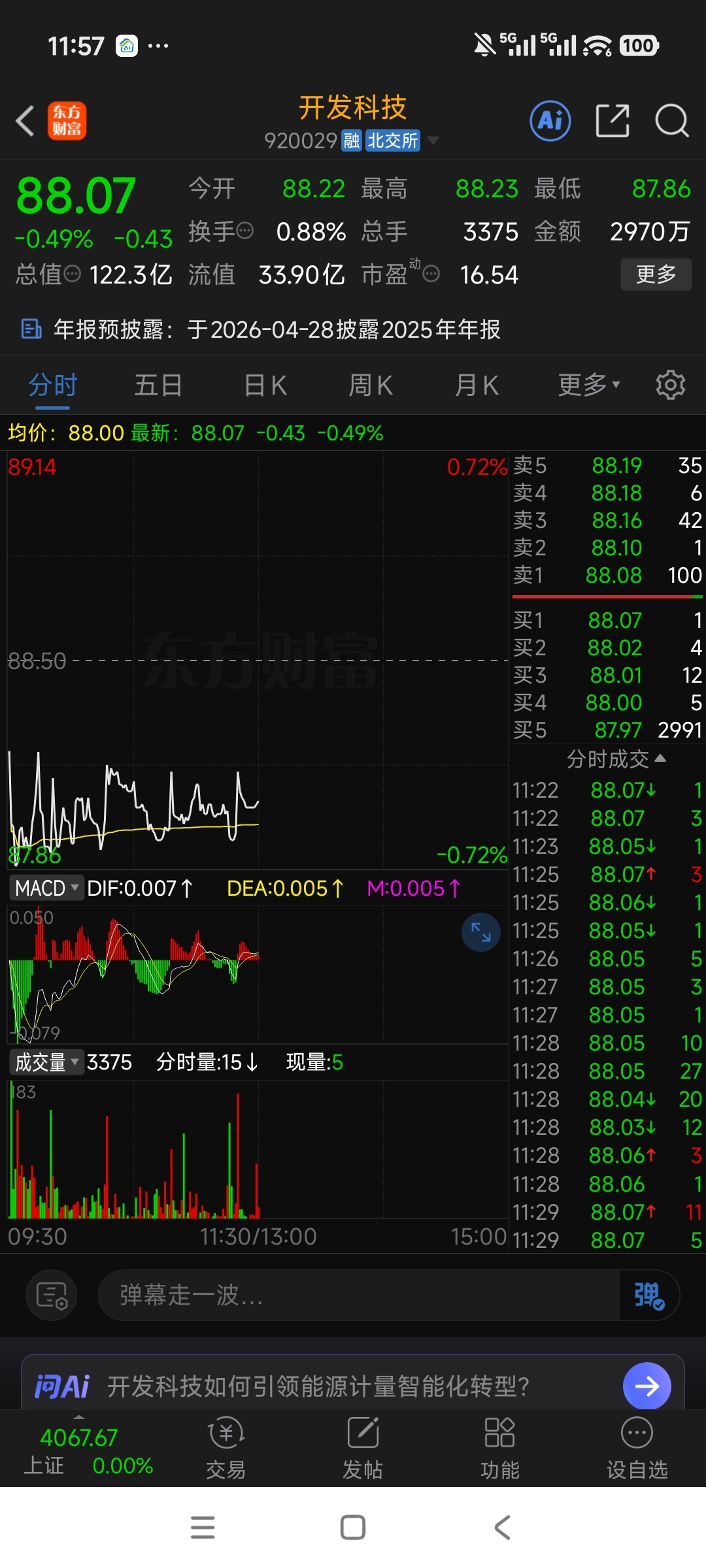This screenshot has height=1568, width=706.
Task: Tap the 市盈 info circle icon
Action: 431,274
